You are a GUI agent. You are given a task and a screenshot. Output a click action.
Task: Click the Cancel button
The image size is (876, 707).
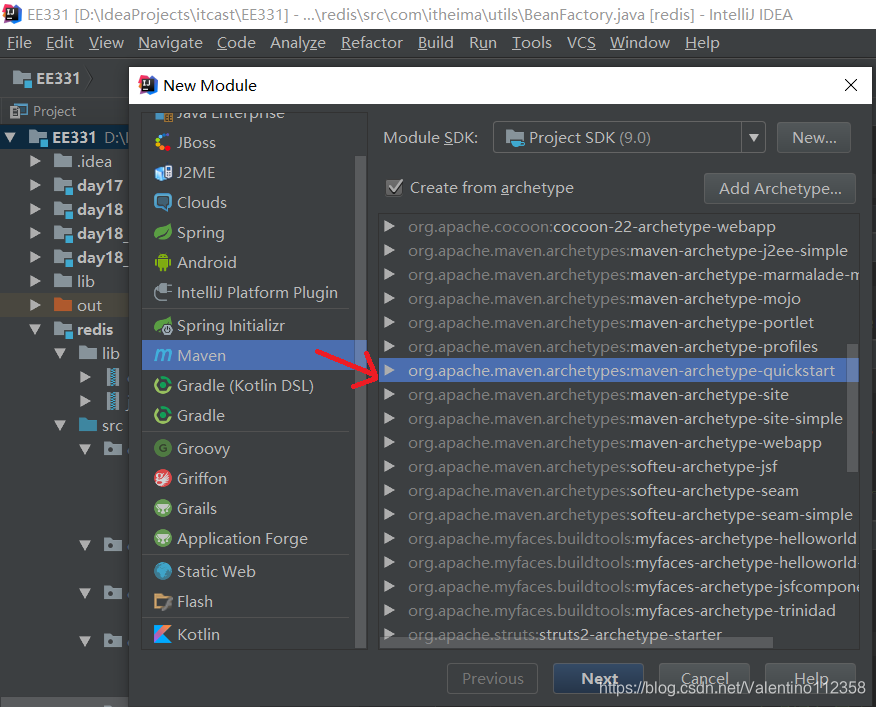point(704,678)
